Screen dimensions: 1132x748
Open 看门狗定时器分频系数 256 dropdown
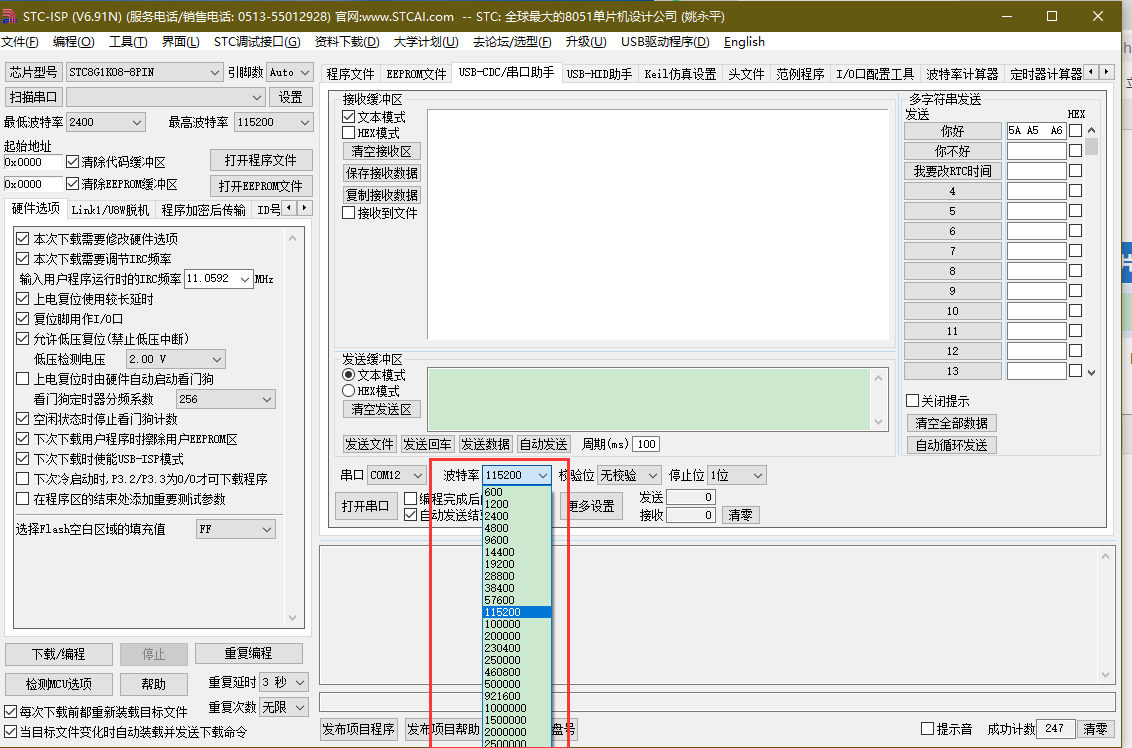tap(226, 399)
